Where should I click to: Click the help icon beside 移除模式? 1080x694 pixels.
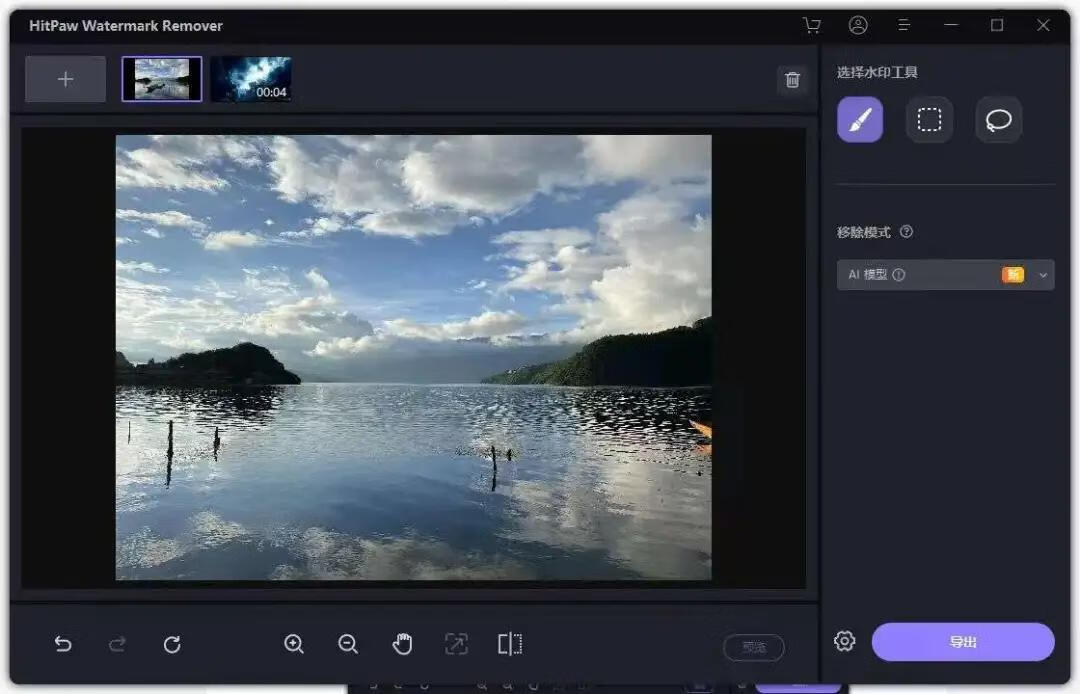(906, 231)
